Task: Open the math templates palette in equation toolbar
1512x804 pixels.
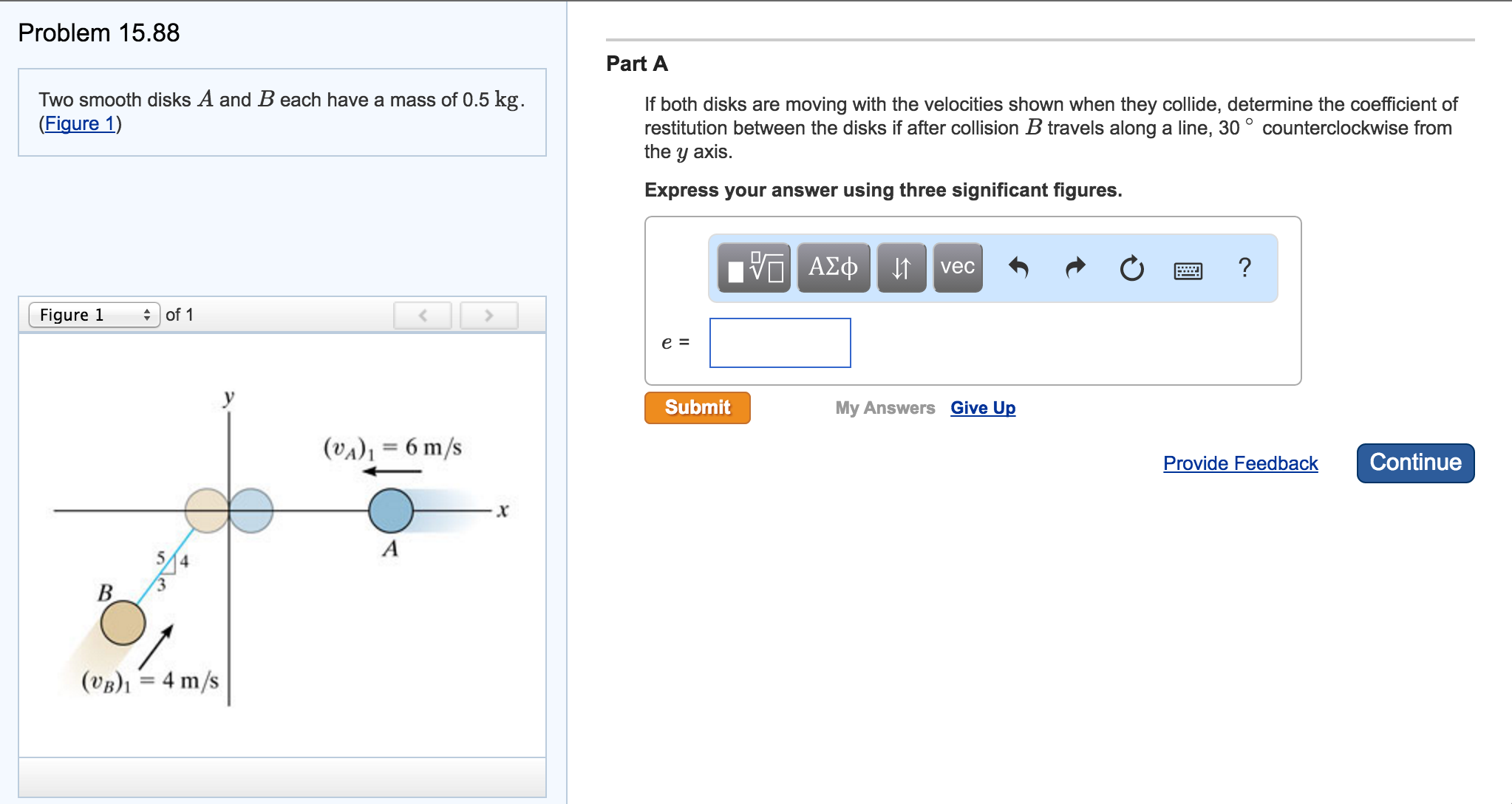Action: click(x=752, y=268)
